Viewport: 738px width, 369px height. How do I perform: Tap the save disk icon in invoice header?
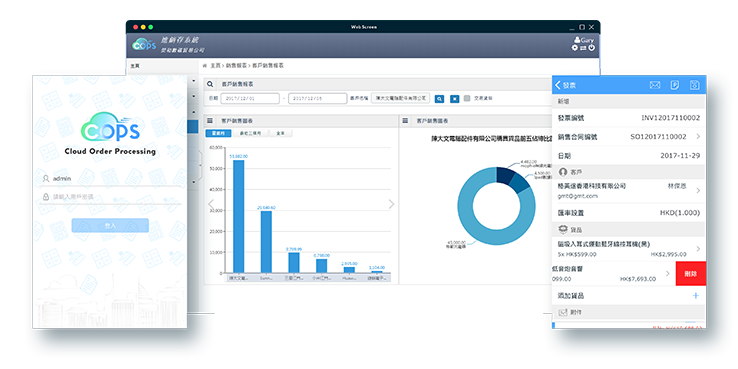[x=694, y=85]
